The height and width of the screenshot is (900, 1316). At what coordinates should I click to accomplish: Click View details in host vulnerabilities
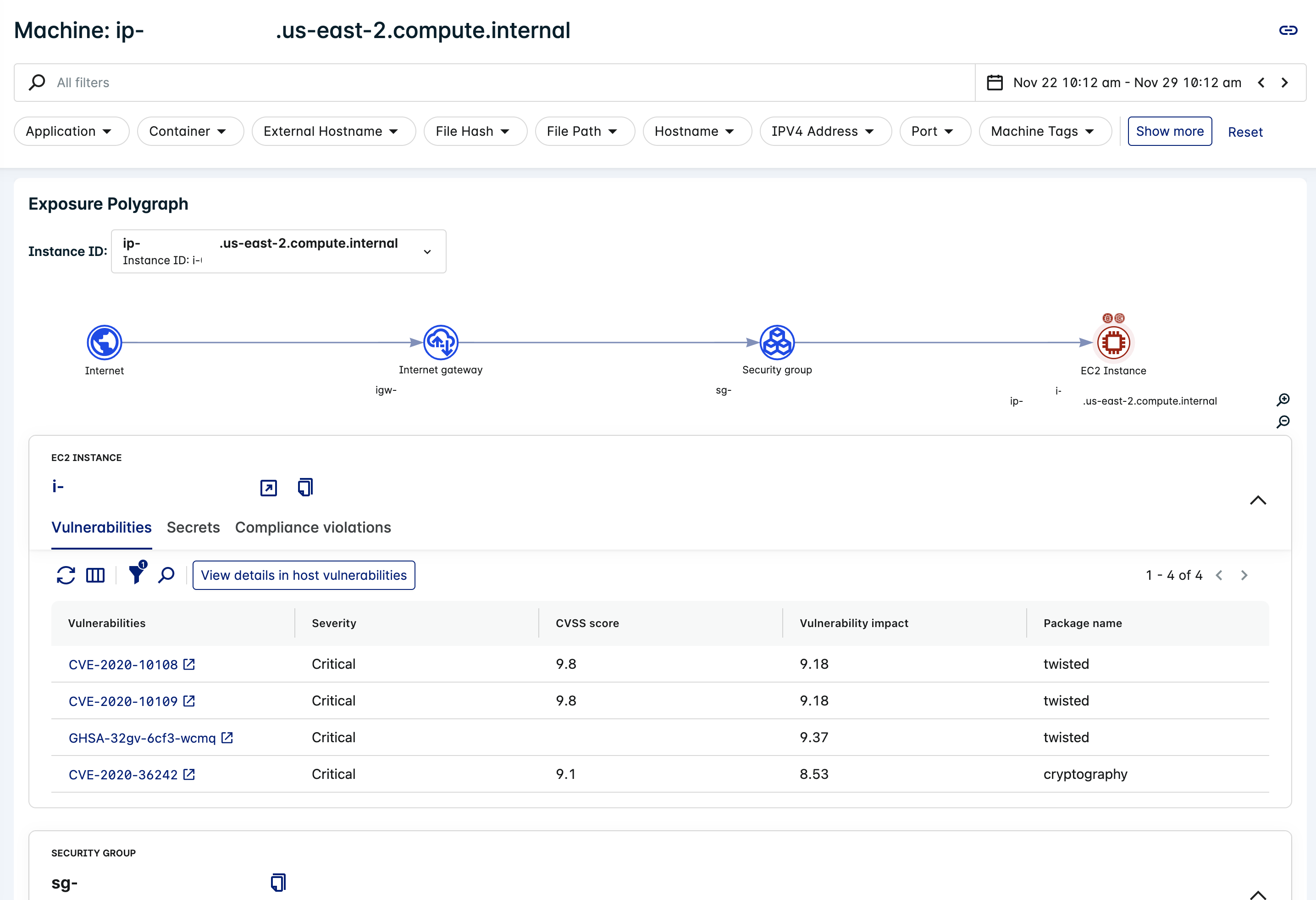pos(304,575)
